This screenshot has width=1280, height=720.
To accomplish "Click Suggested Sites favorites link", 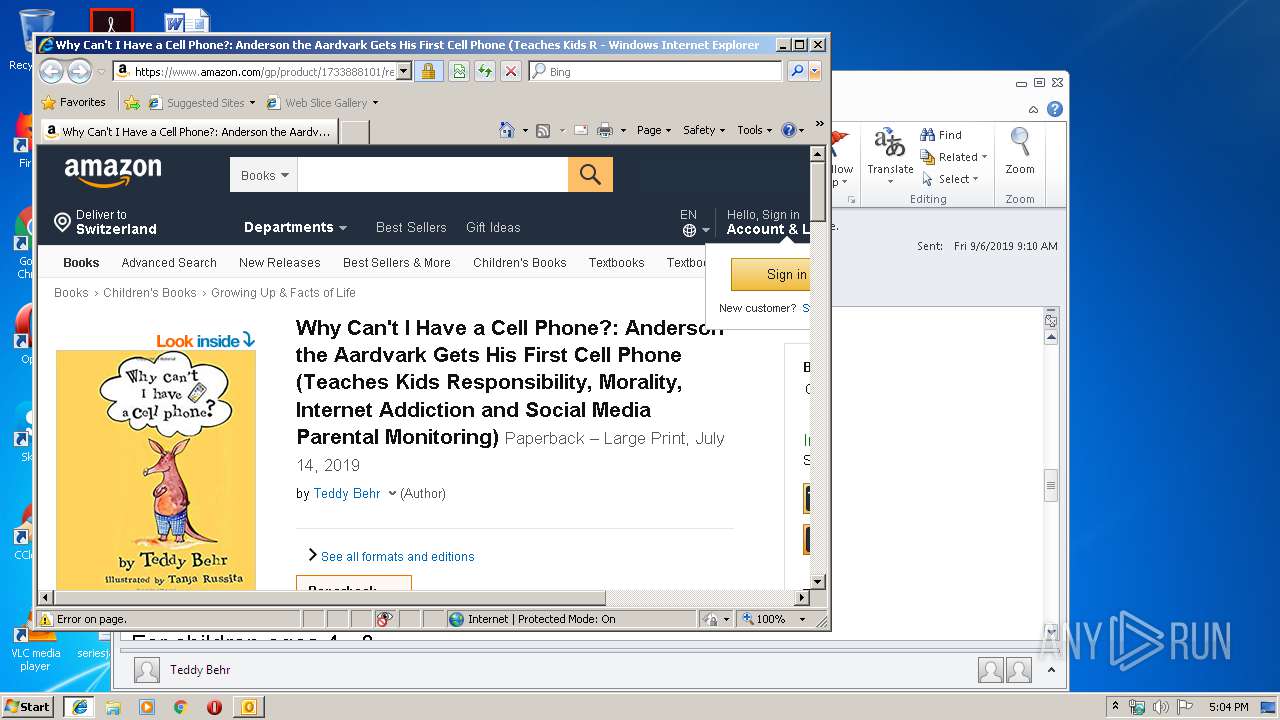I will tap(201, 102).
